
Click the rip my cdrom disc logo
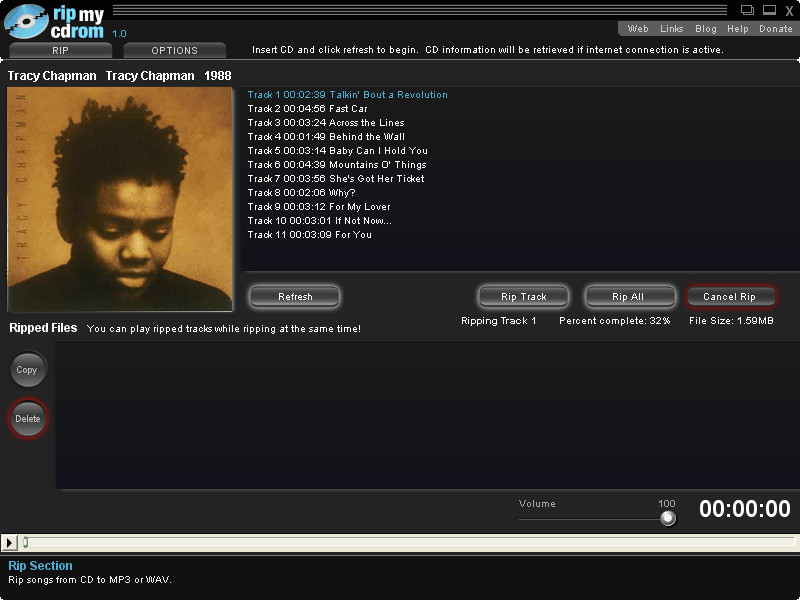(27, 21)
